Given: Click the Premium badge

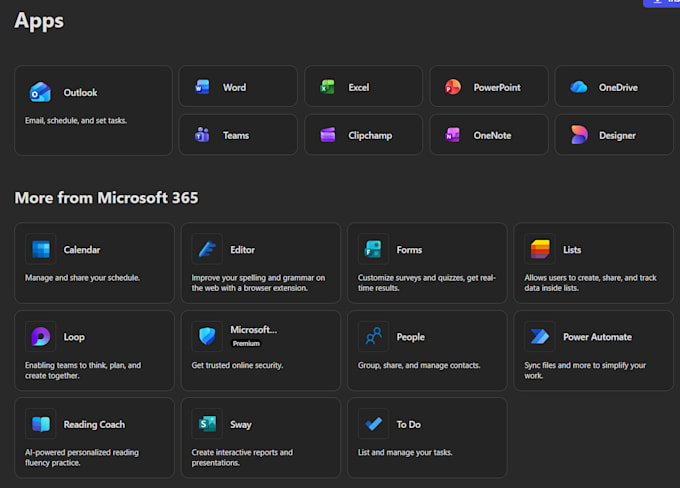Looking at the screenshot, I should coord(246,343).
